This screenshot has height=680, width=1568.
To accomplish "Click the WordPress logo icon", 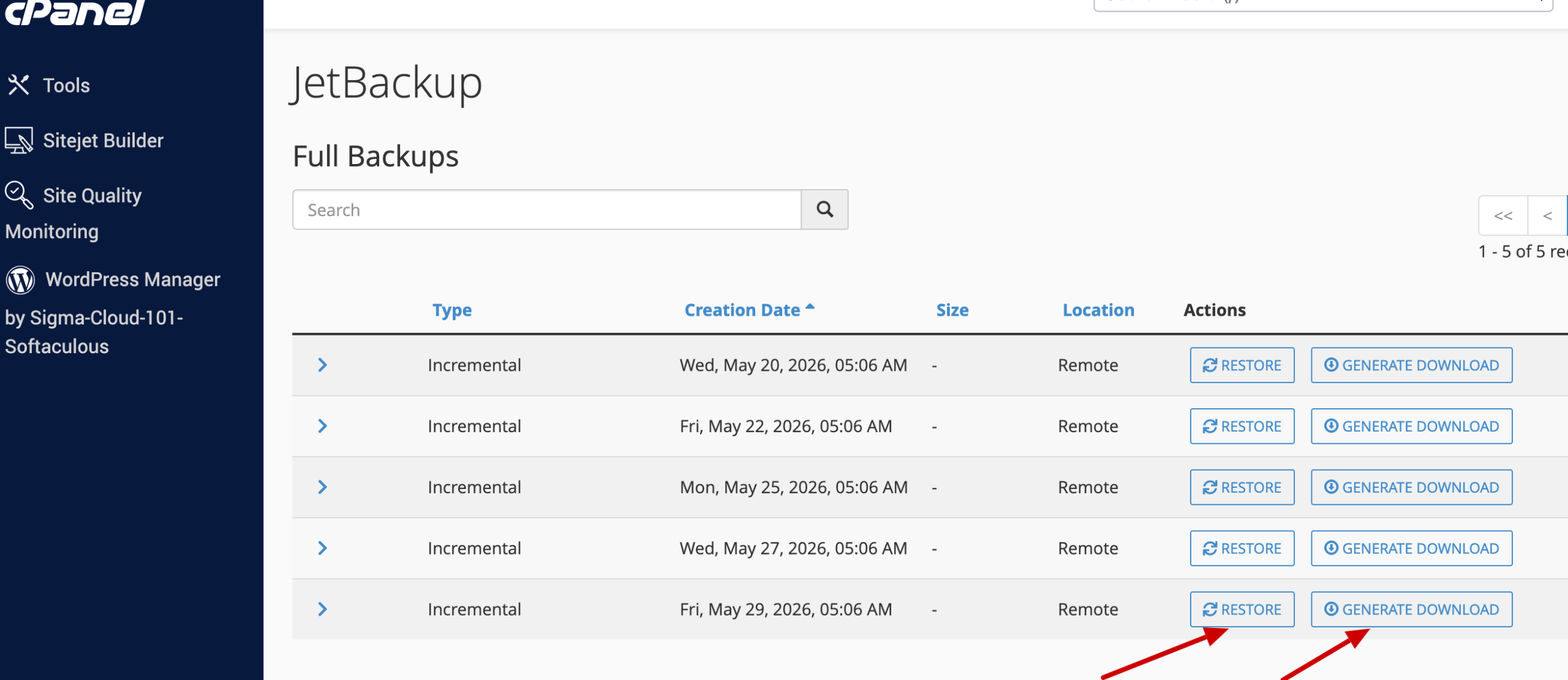I will 20,280.
